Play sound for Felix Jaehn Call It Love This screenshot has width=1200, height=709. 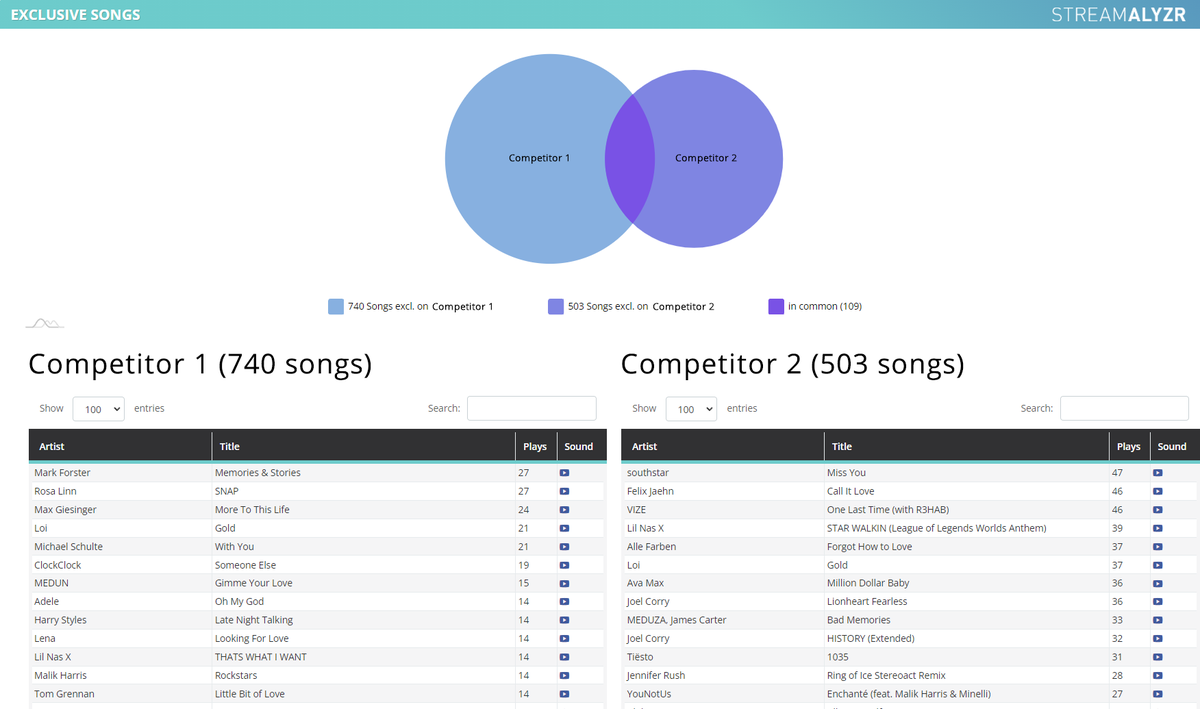pyautogui.click(x=1158, y=491)
